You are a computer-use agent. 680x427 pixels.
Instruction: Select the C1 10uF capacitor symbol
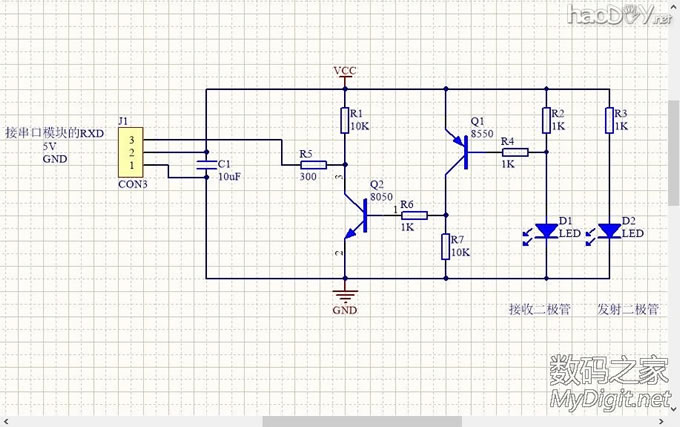click(205, 164)
